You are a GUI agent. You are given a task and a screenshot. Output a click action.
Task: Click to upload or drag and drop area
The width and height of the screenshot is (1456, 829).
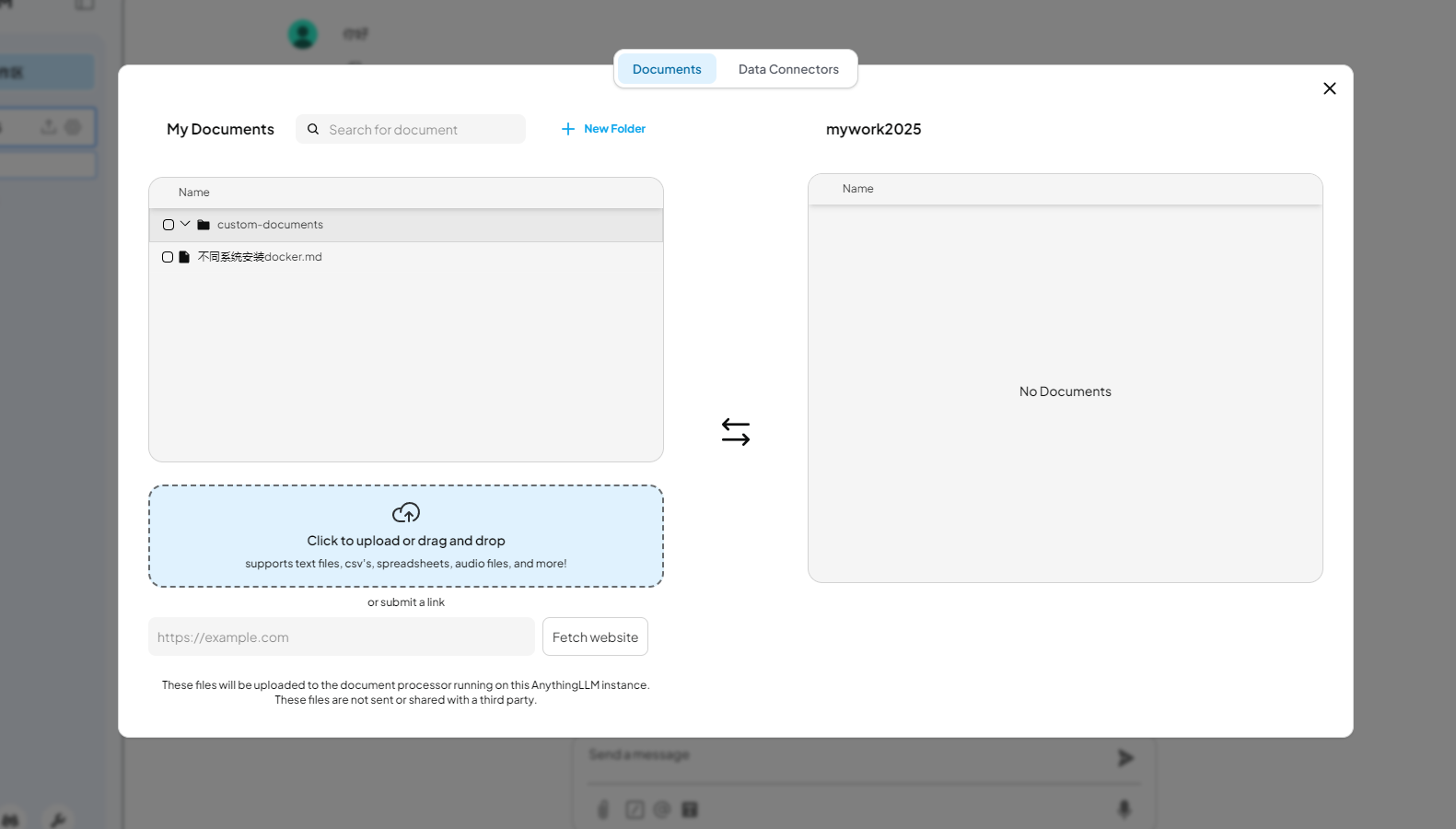406,536
